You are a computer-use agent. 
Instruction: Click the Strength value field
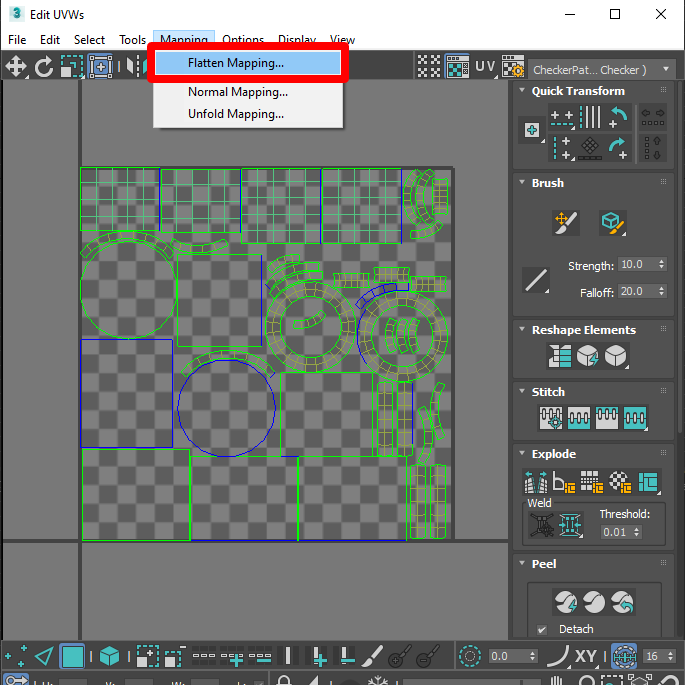click(x=636, y=265)
